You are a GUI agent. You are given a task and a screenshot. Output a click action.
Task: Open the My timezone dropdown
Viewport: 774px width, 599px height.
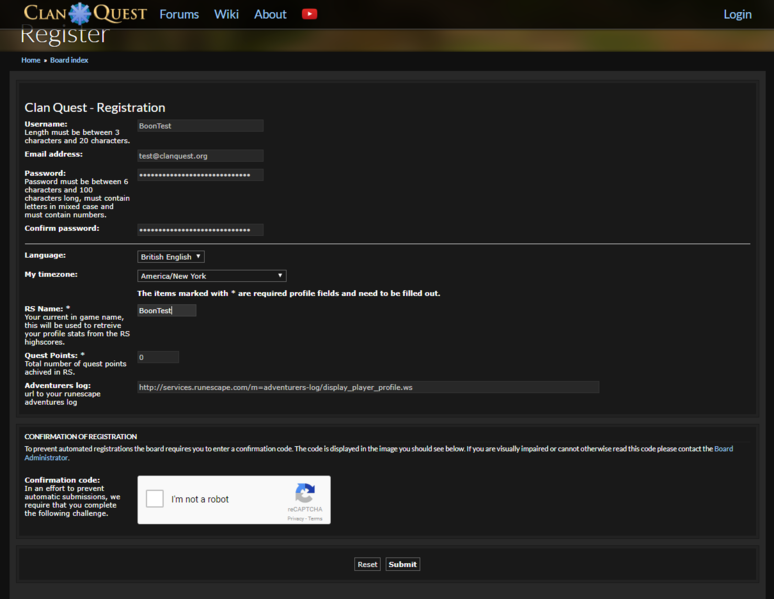[212, 276]
